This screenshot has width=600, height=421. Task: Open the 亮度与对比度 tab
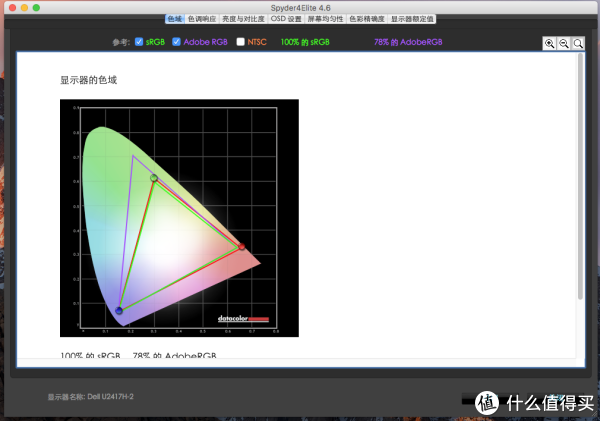243,19
